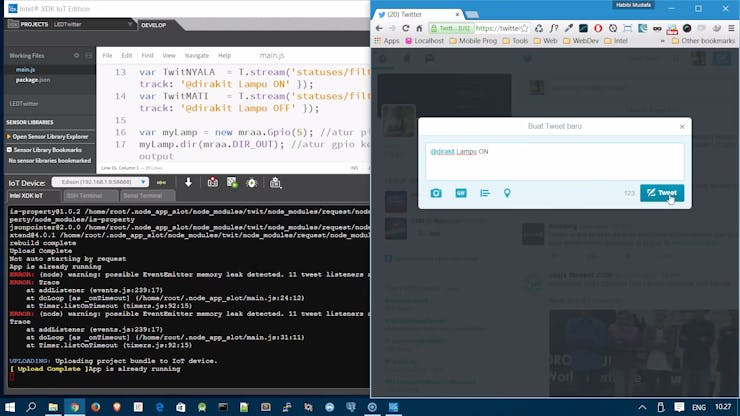Image resolution: width=740 pixels, height=416 pixels.
Task: Click the ENG language indicator
Action: click(698, 407)
